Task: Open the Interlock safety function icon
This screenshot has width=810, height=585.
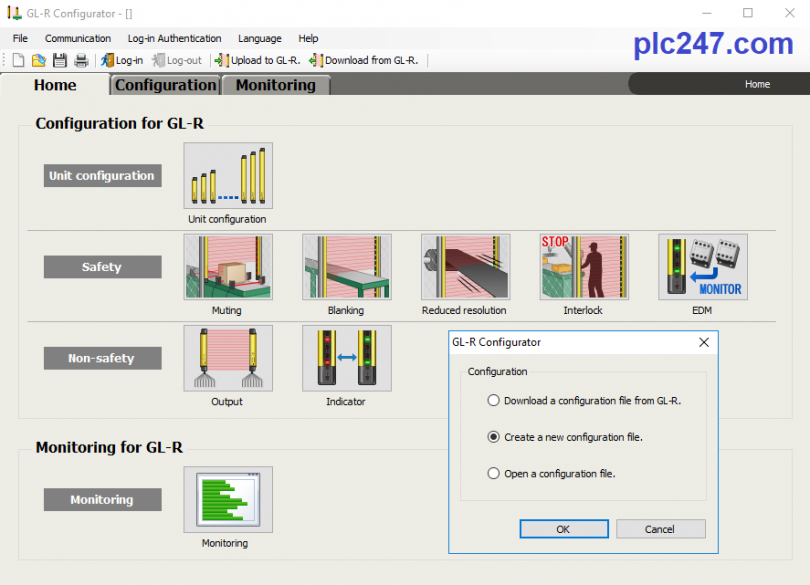Action: pyautogui.click(x=583, y=267)
